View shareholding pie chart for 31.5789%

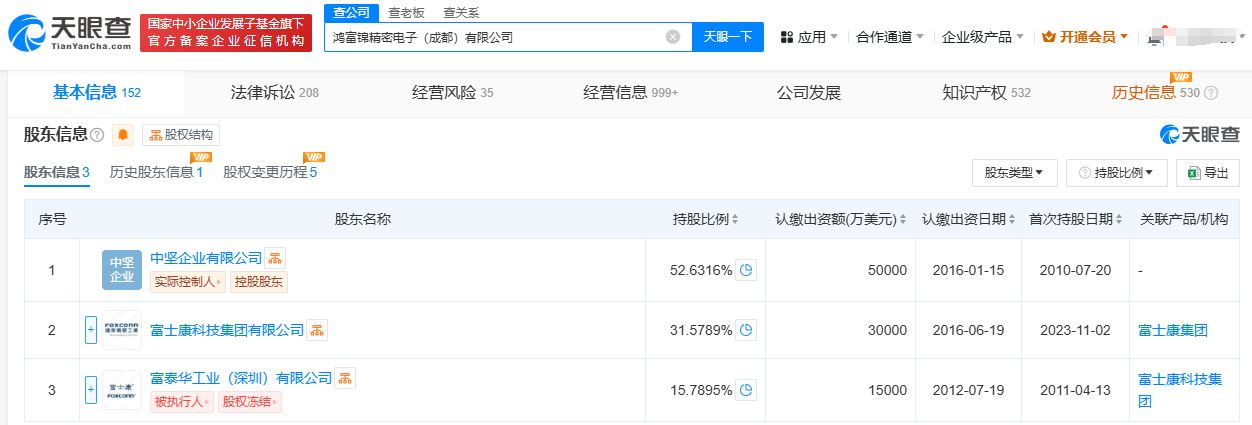coord(746,330)
